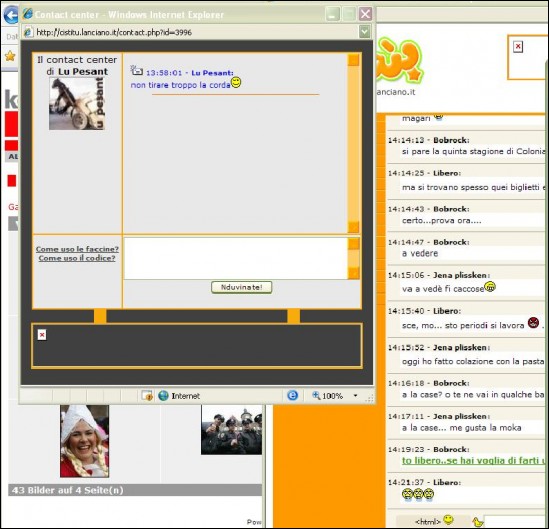Click the yellow smiley icon next to html
This screenshot has width=549, height=529.
click(x=448, y=520)
